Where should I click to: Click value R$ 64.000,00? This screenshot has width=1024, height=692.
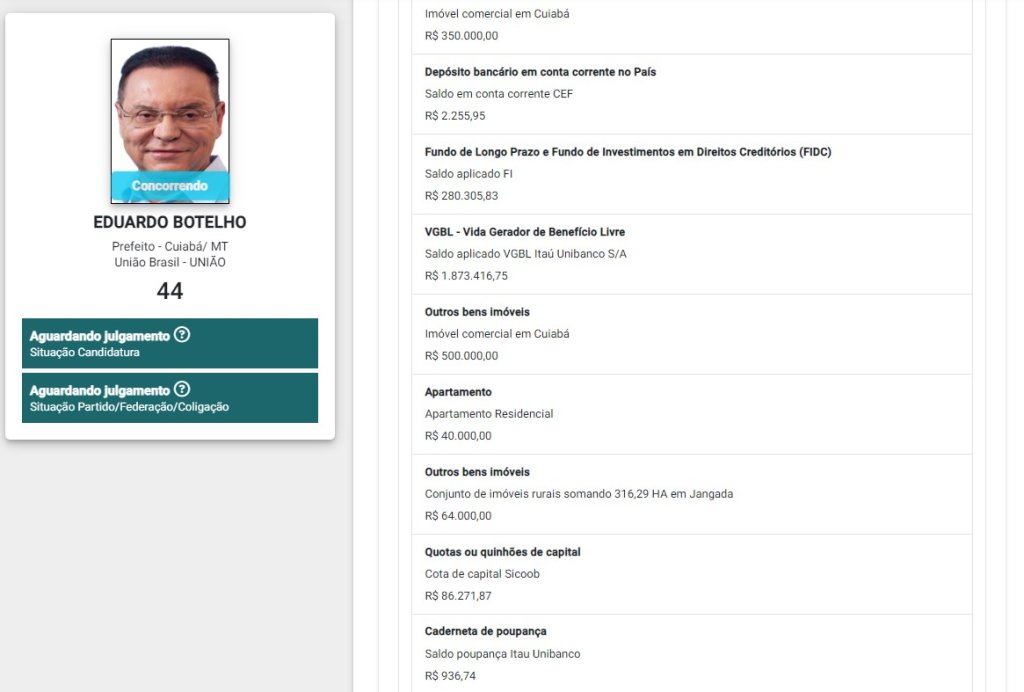tap(458, 516)
